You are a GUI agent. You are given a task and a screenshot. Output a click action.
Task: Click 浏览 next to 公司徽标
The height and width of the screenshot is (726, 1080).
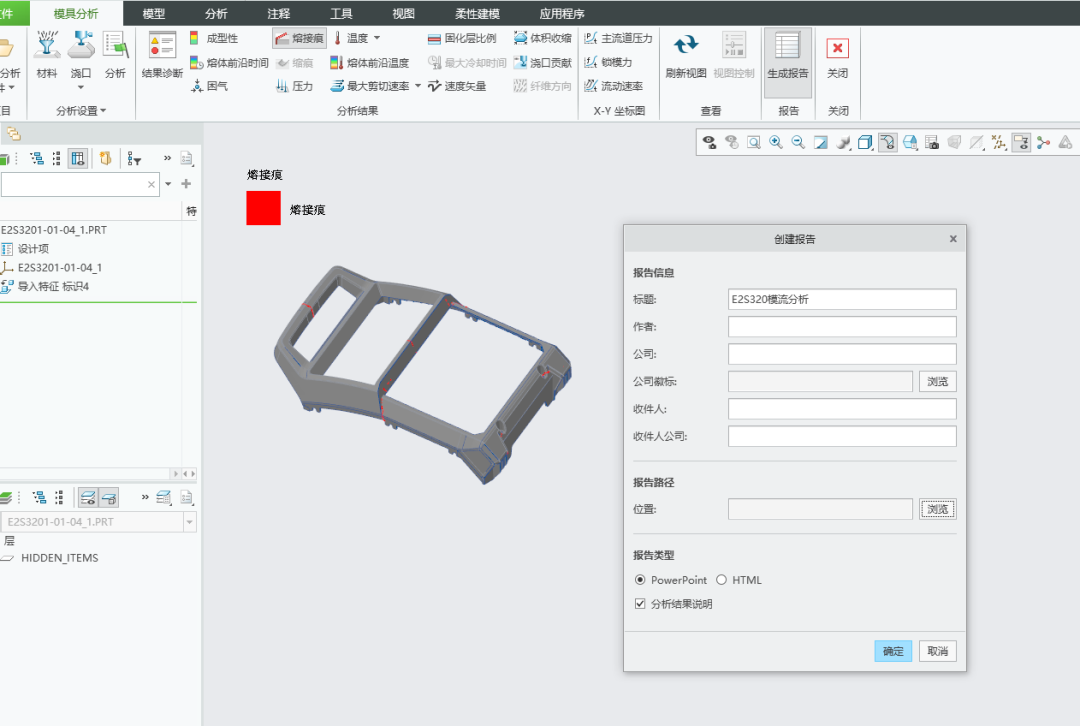(x=937, y=382)
